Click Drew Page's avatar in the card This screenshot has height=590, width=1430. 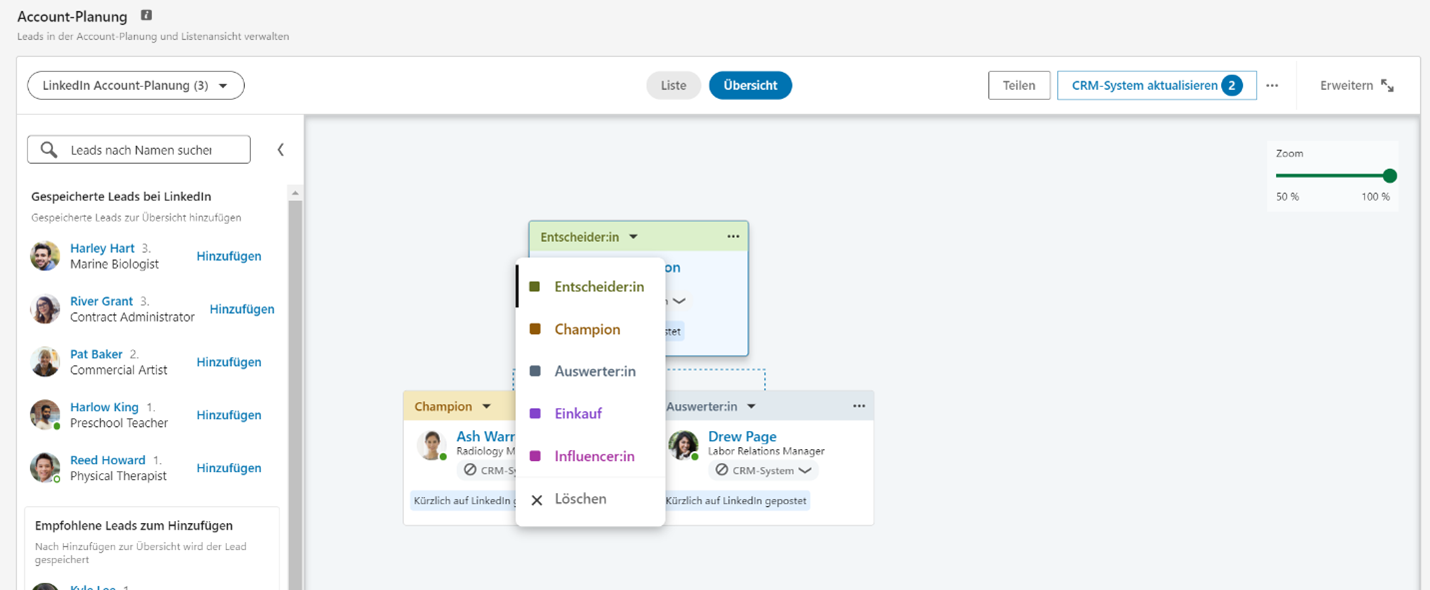tap(683, 445)
